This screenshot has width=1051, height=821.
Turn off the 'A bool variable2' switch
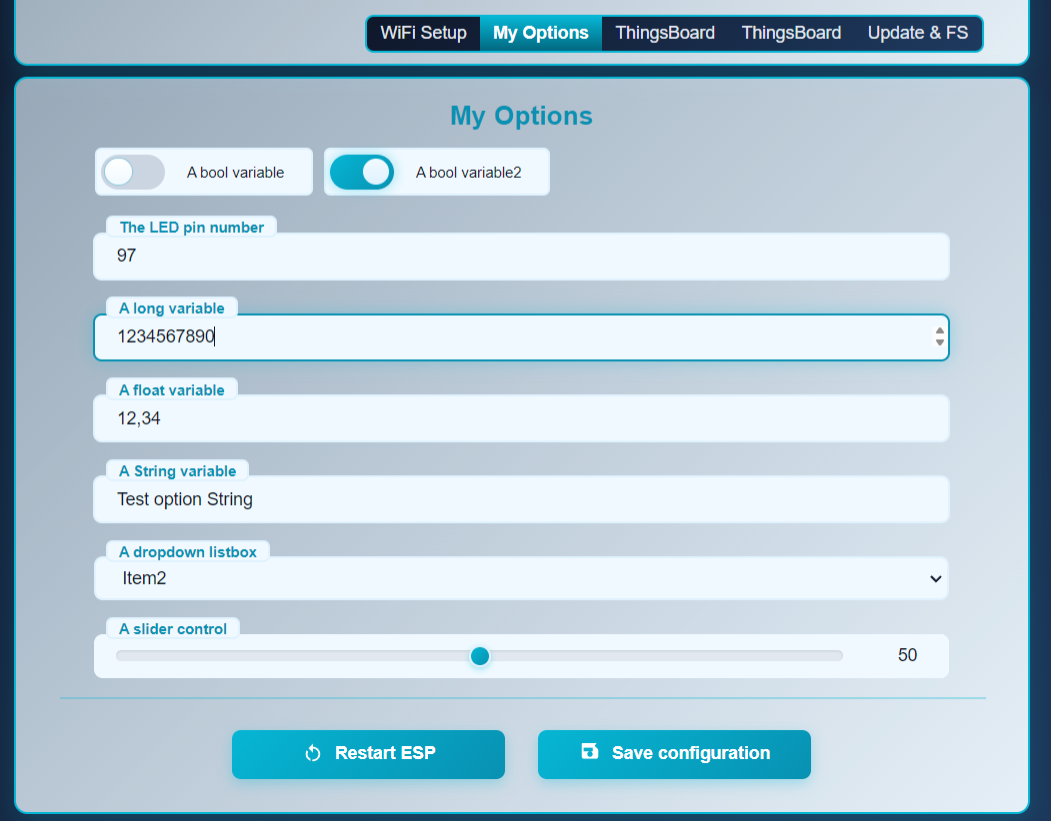pos(362,172)
